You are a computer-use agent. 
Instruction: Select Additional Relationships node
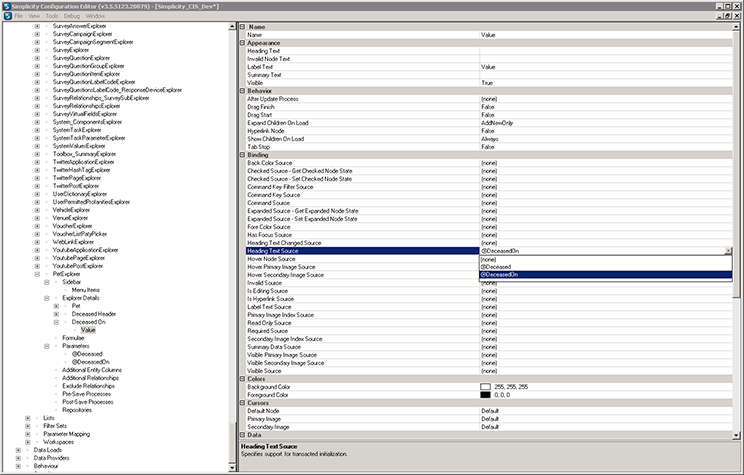pos(91,378)
